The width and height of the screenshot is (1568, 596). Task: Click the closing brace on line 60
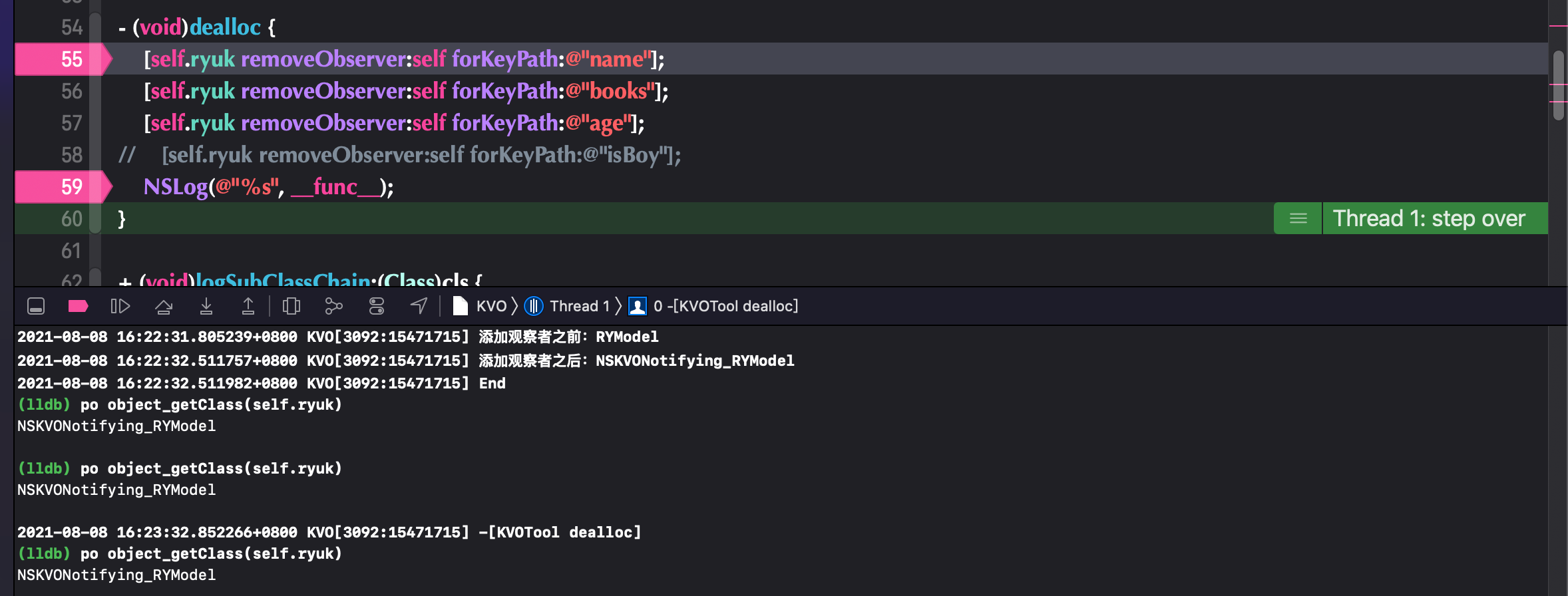pyautogui.click(x=122, y=219)
